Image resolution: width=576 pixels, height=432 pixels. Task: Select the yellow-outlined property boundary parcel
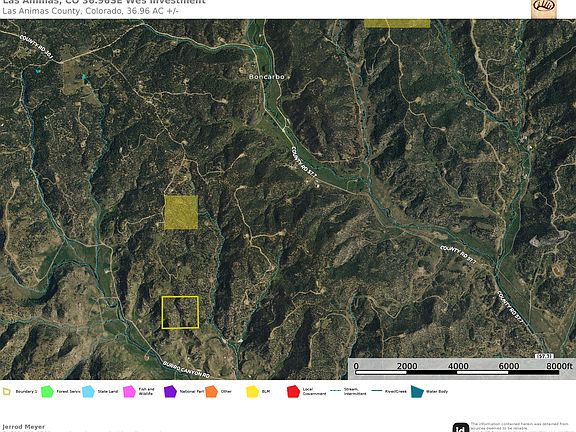click(180, 312)
